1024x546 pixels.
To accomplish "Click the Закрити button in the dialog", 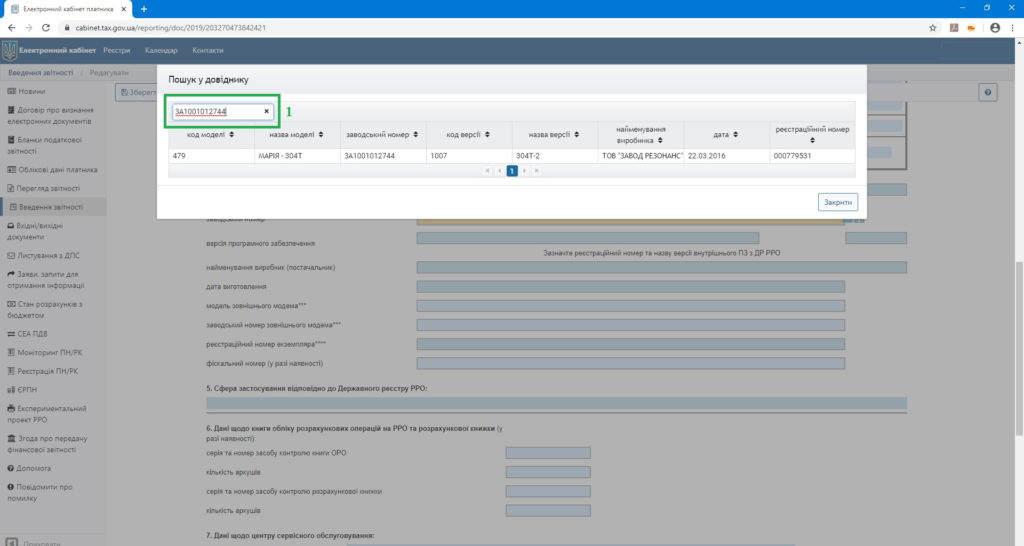I will [x=837, y=202].
